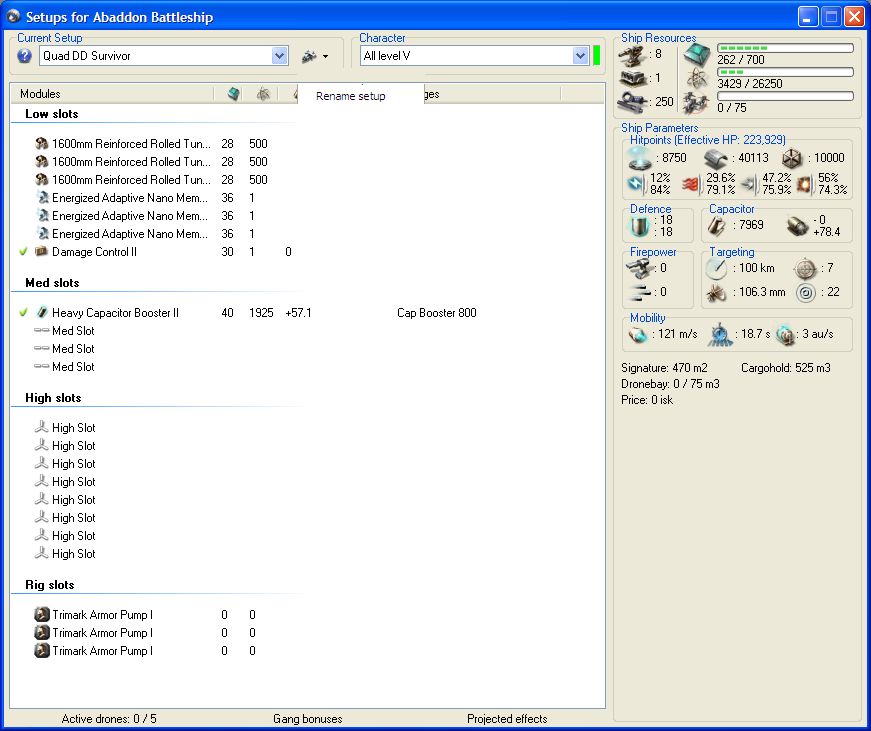Click the scan resolution icon showing 106.3 mm
Viewport: 871px width, 731px height.
717,293
